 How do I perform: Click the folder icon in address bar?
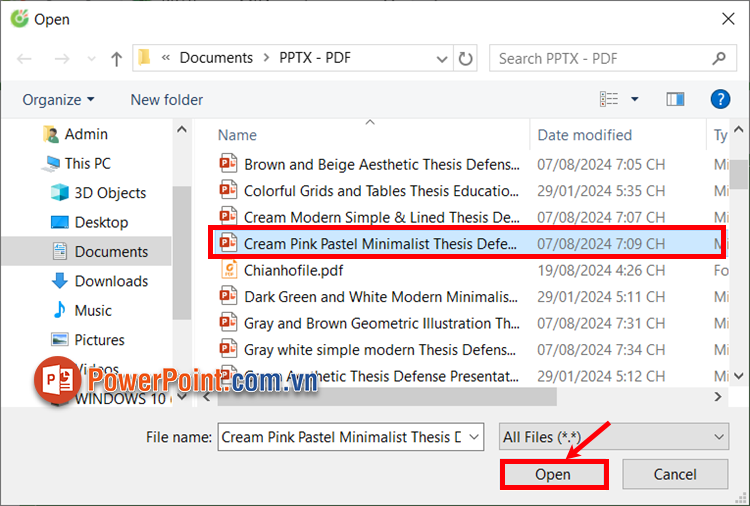(x=144, y=57)
